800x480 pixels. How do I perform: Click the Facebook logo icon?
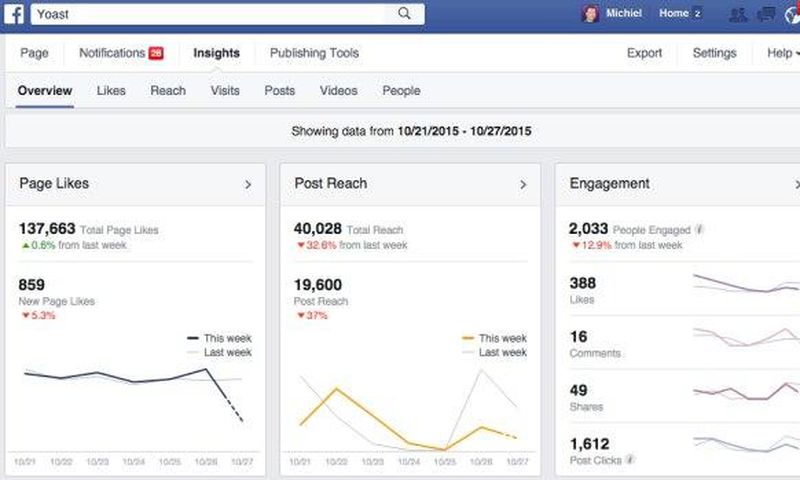[14, 14]
